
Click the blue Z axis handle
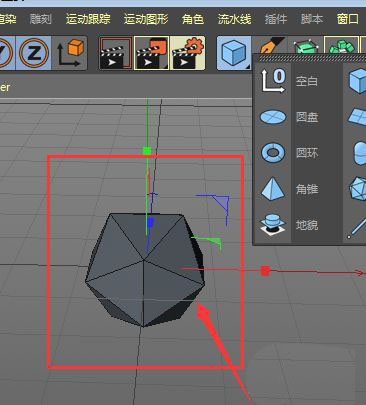[x=150, y=223]
